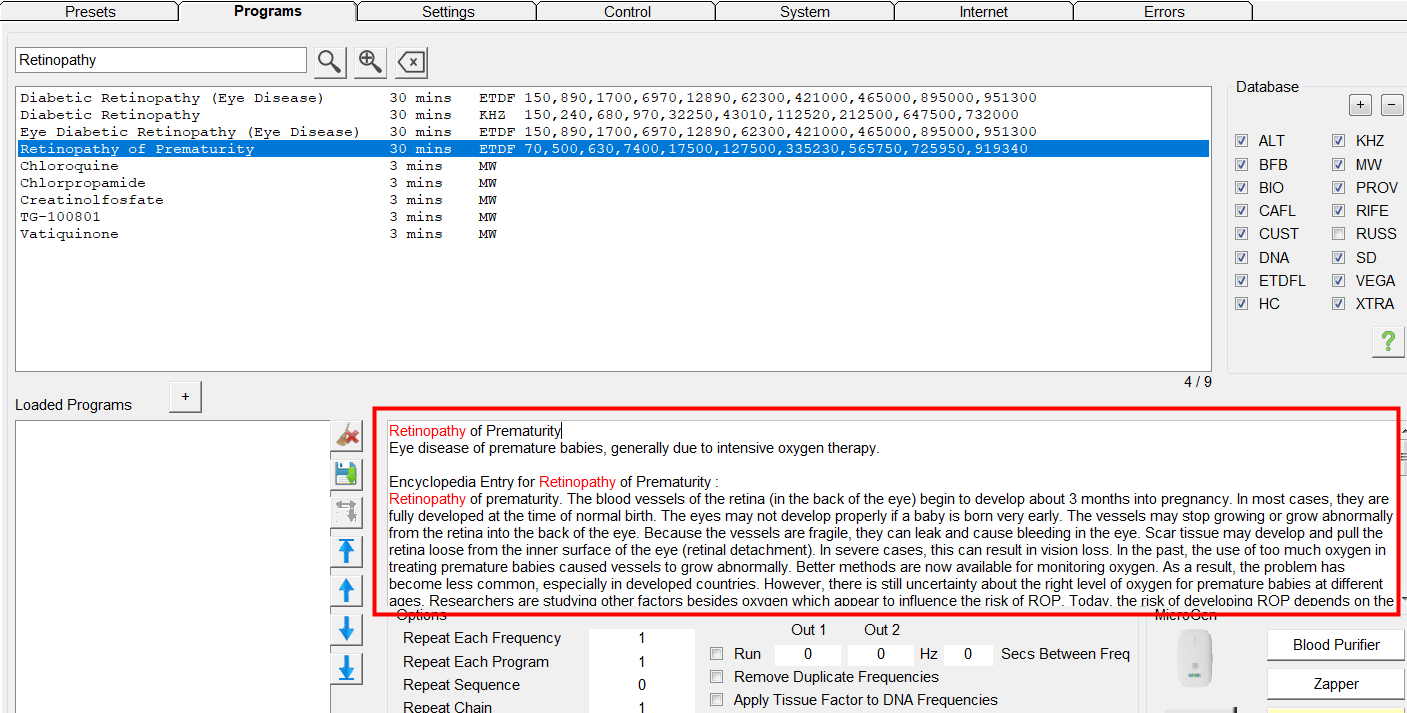Image resolution: width=1407 pixels, height=713 pixels.
Task: Select Diabetic Retinopathy (Eye Disease) program row
Action: pos(612,98)
